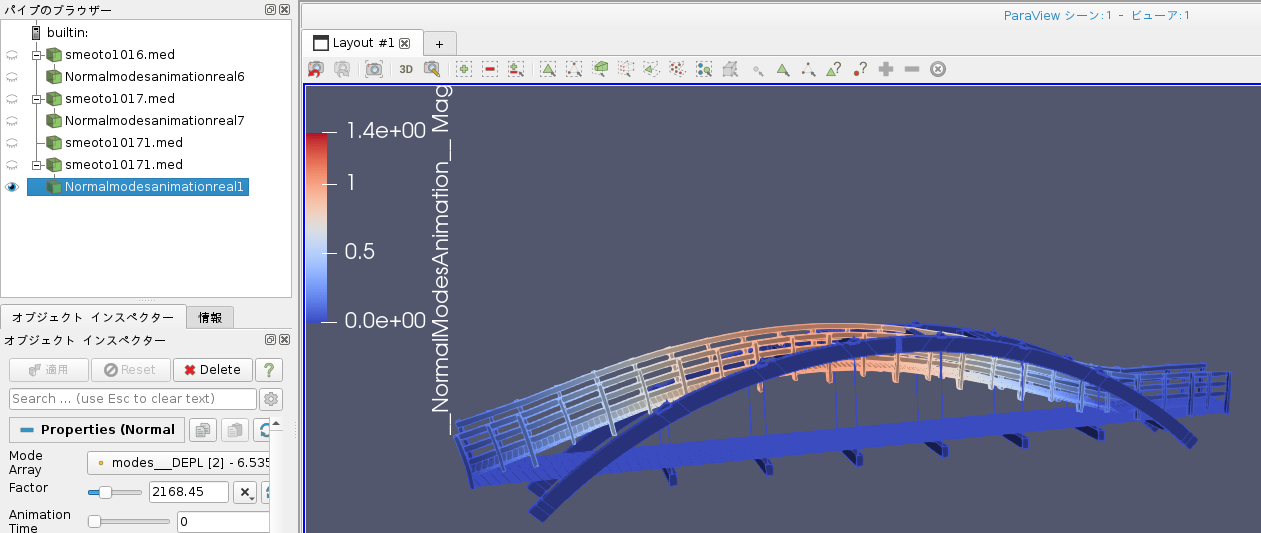Add a new layout tab with plus

[439, 44]
